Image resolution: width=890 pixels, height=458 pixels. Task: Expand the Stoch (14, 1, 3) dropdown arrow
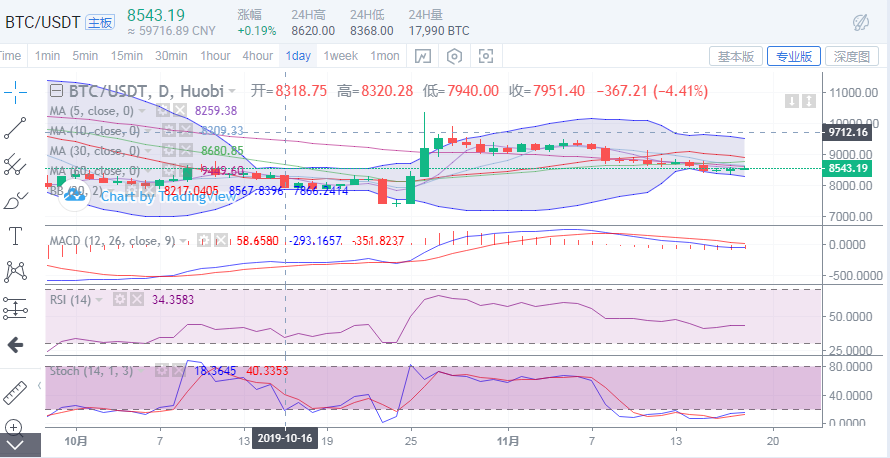(x=142, y=371)
